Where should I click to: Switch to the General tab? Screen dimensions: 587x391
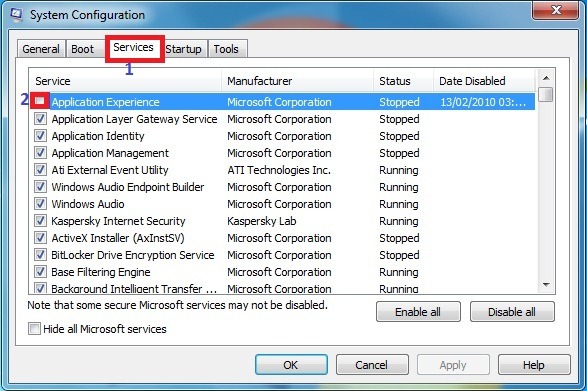coord(41,49)
